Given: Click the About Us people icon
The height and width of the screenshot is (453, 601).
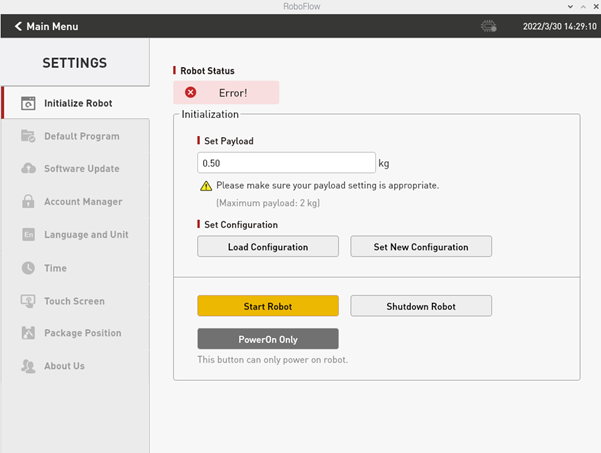Looking at the screenshot, I should point(28,366).
